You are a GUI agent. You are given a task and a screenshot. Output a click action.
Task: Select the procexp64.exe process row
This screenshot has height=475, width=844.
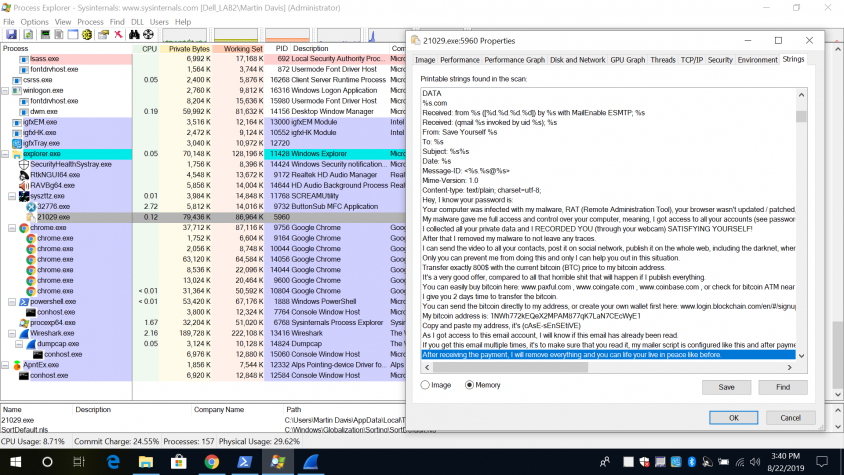tap(202, 323)
